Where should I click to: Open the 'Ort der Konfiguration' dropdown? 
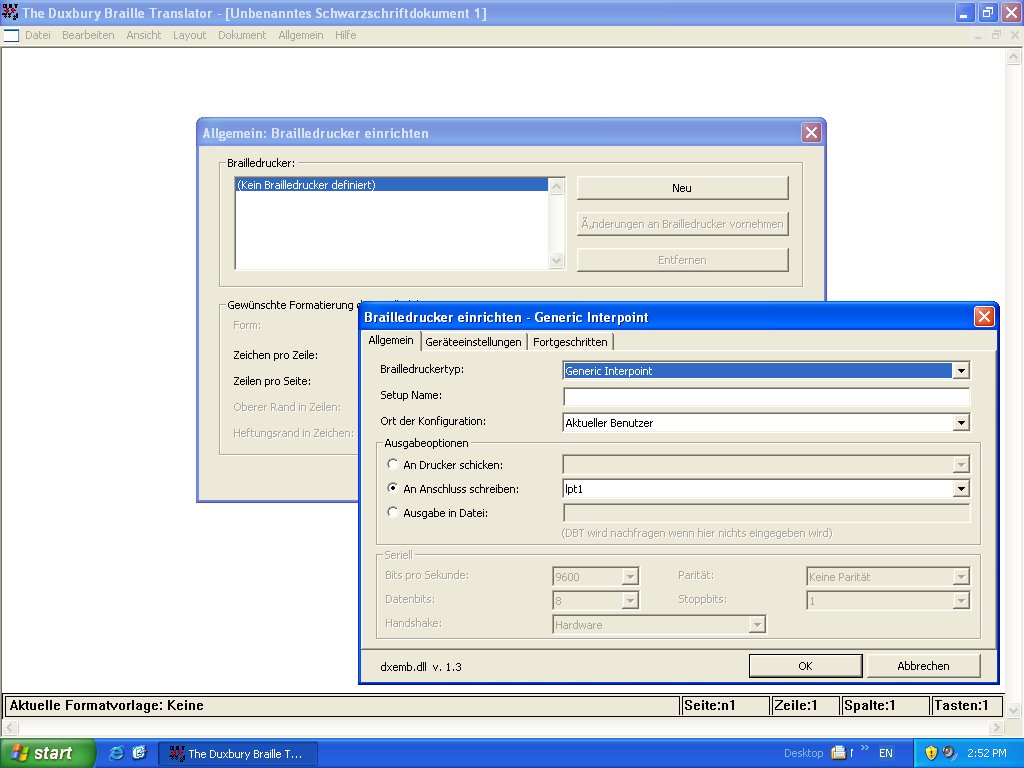961,423
